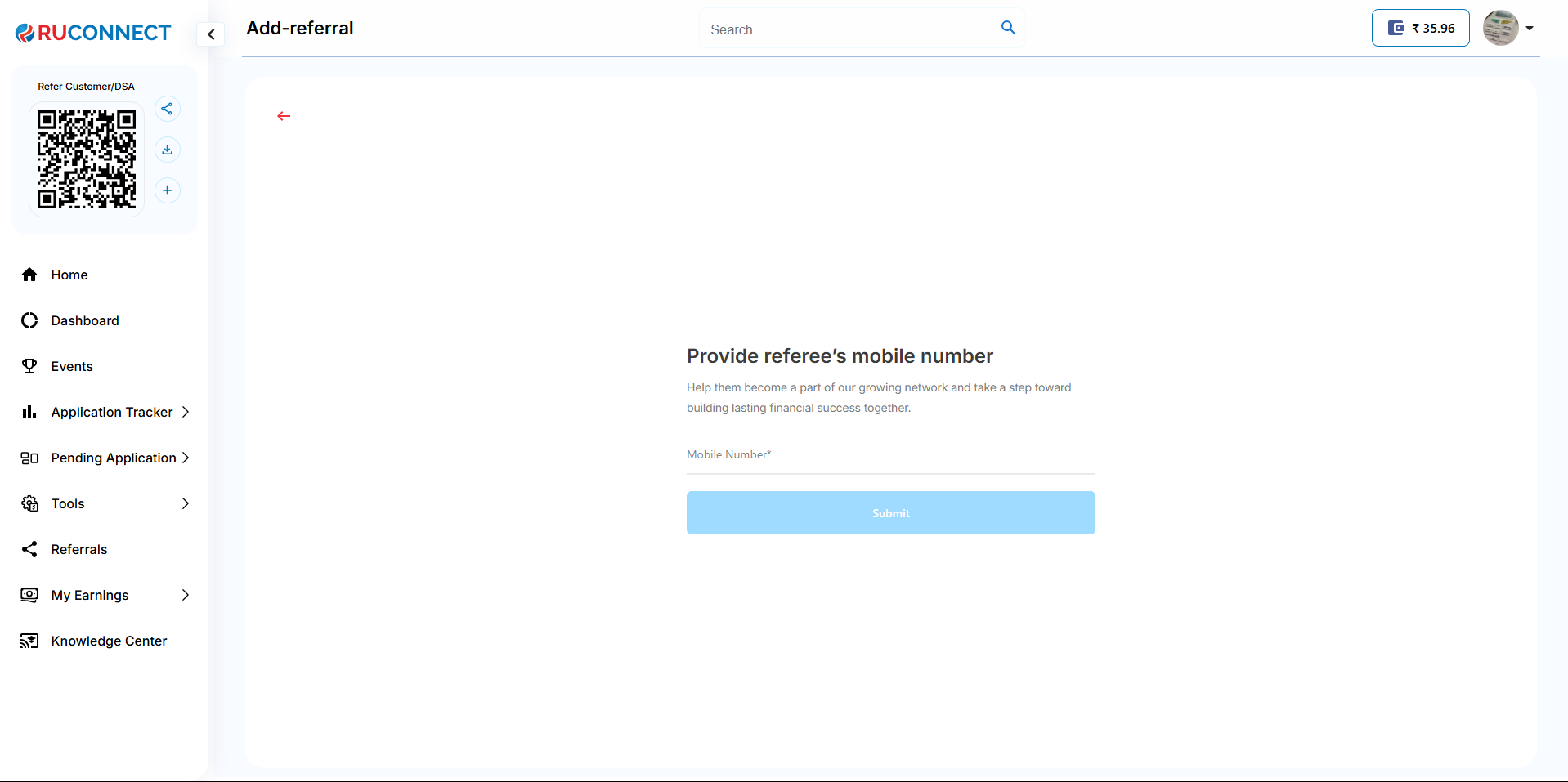
Task: Expand the Application Tracker menu
Action: pos(112,412)
